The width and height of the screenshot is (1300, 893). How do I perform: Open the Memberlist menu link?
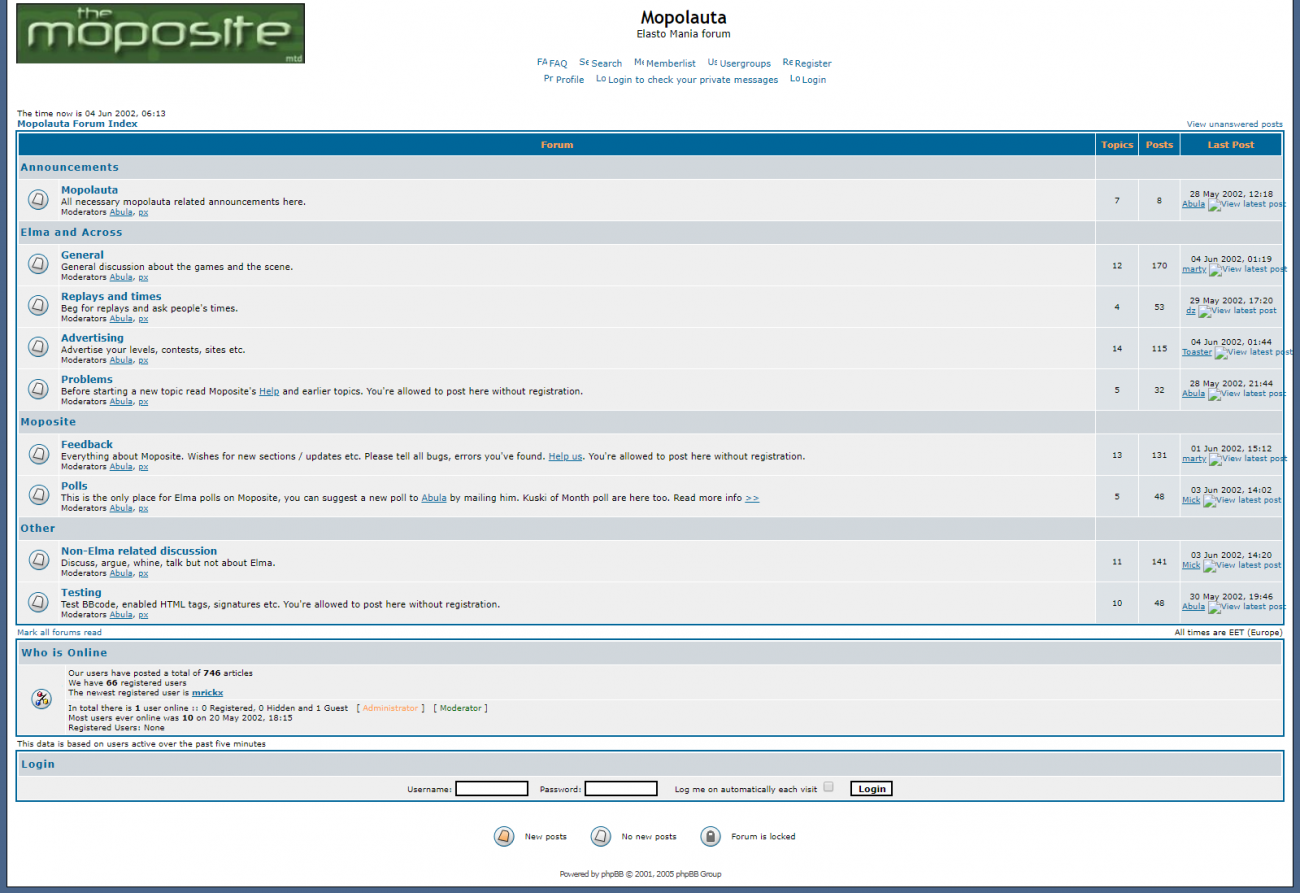(670, 63)
